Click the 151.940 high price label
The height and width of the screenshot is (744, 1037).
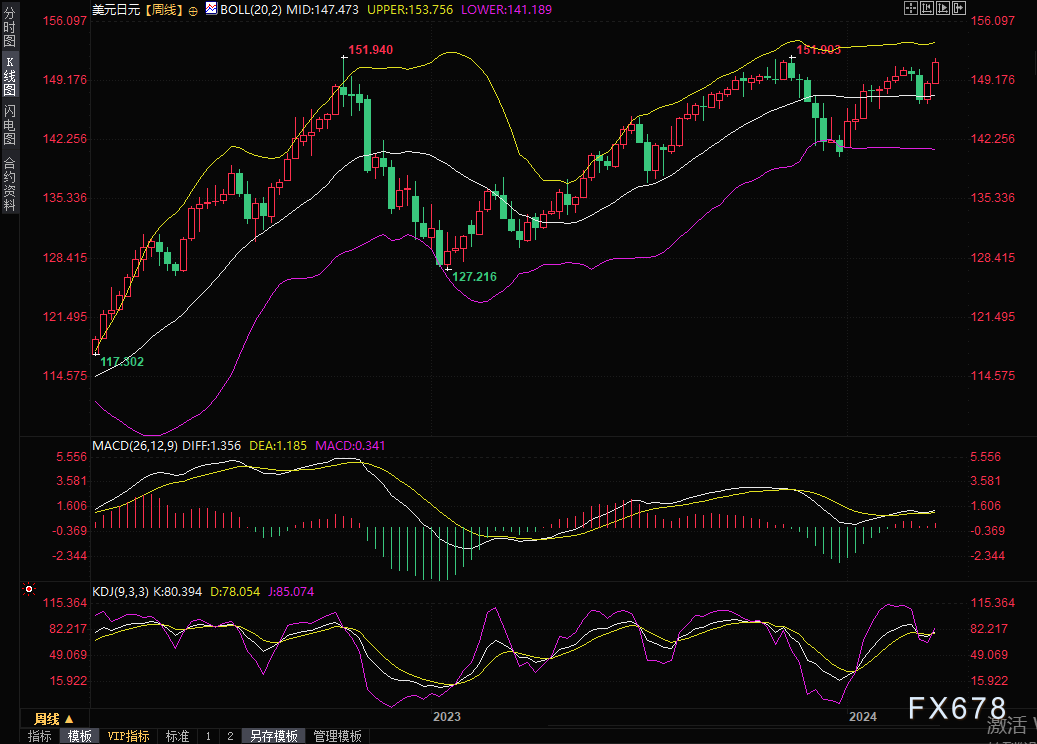click(370, 50)
